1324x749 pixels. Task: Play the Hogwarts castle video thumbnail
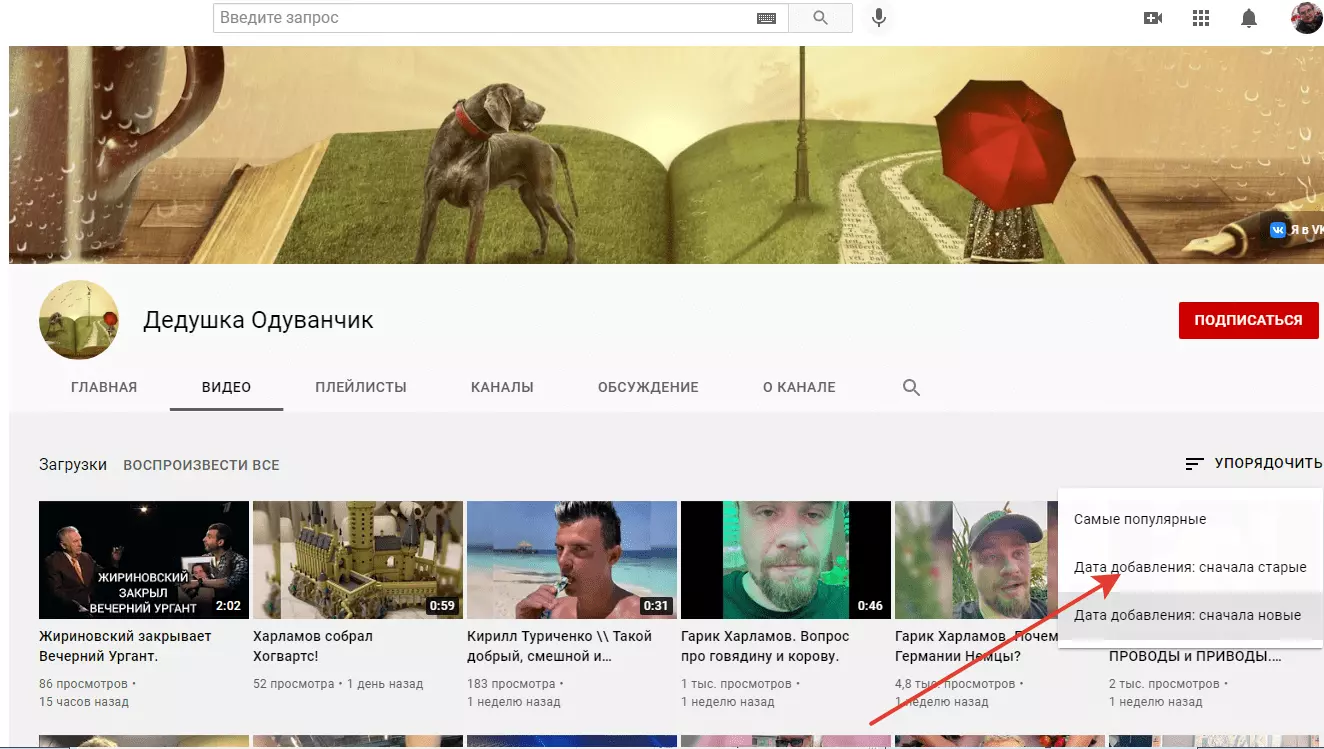pos(358,560)
